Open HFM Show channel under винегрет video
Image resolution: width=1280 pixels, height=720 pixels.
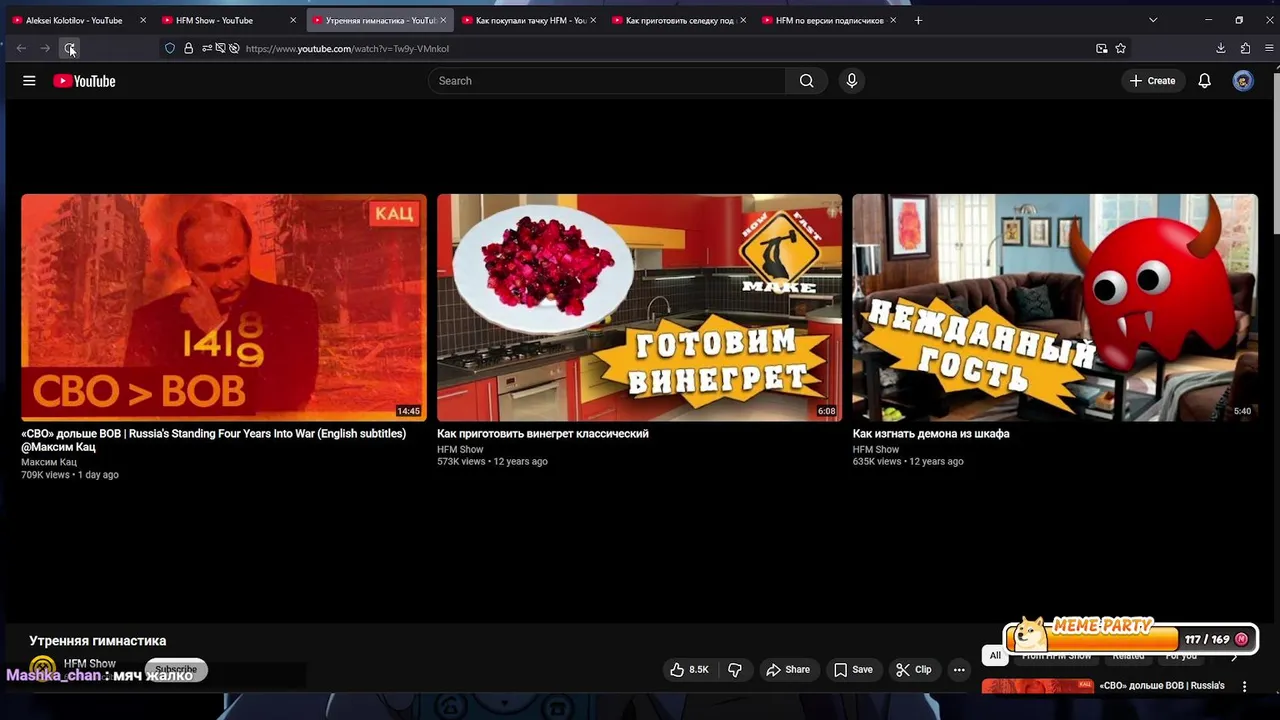tap(460, 450)
